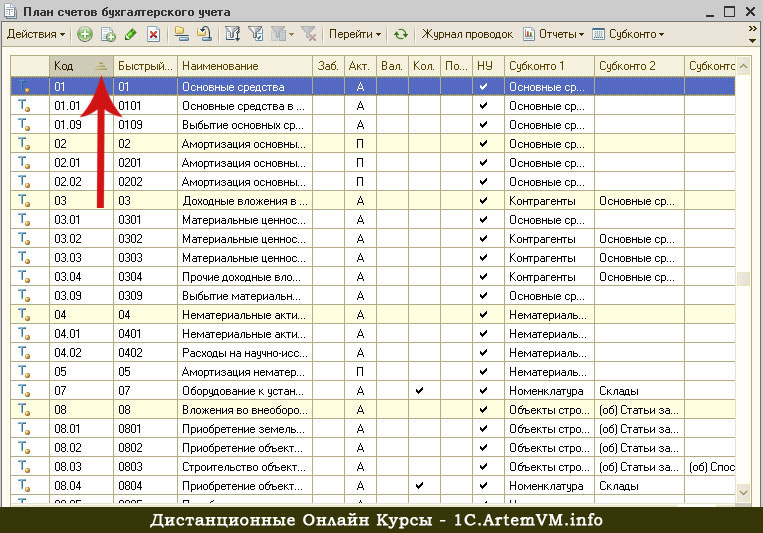
Task: Click the green Refresh arrows icon
Action: pos(400,35)
